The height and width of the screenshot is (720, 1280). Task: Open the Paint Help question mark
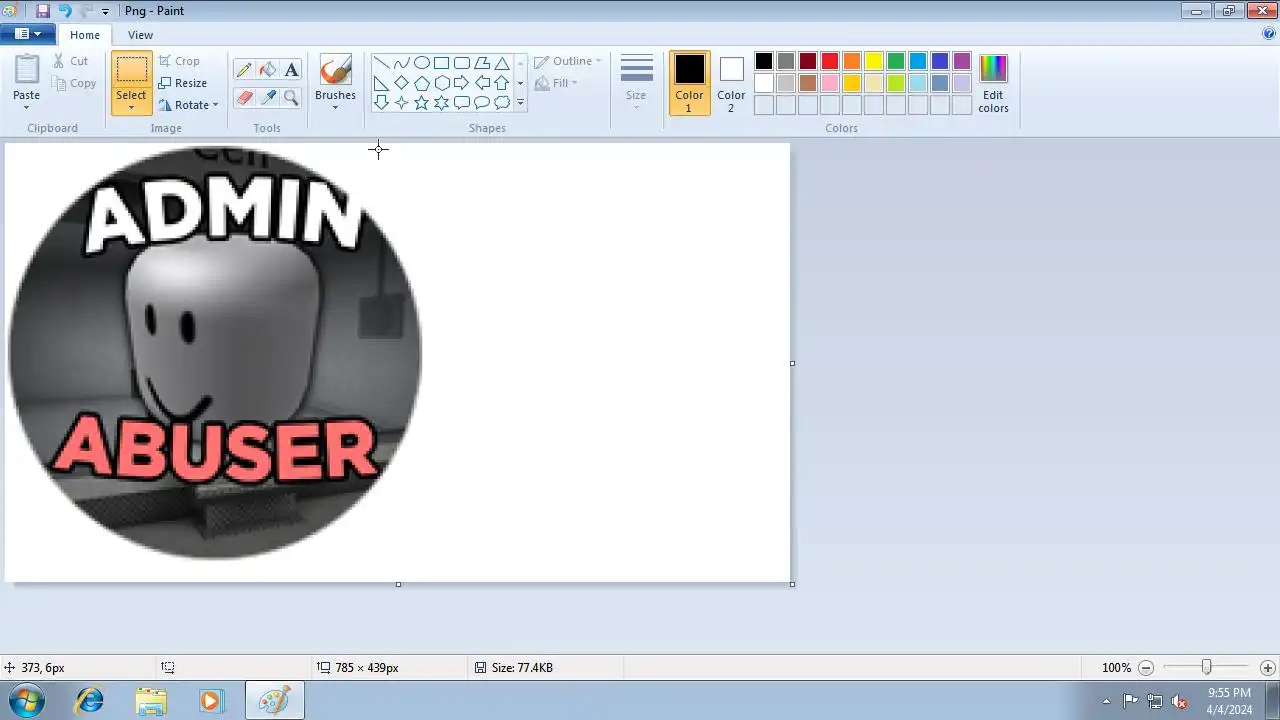coord(1269,33)
